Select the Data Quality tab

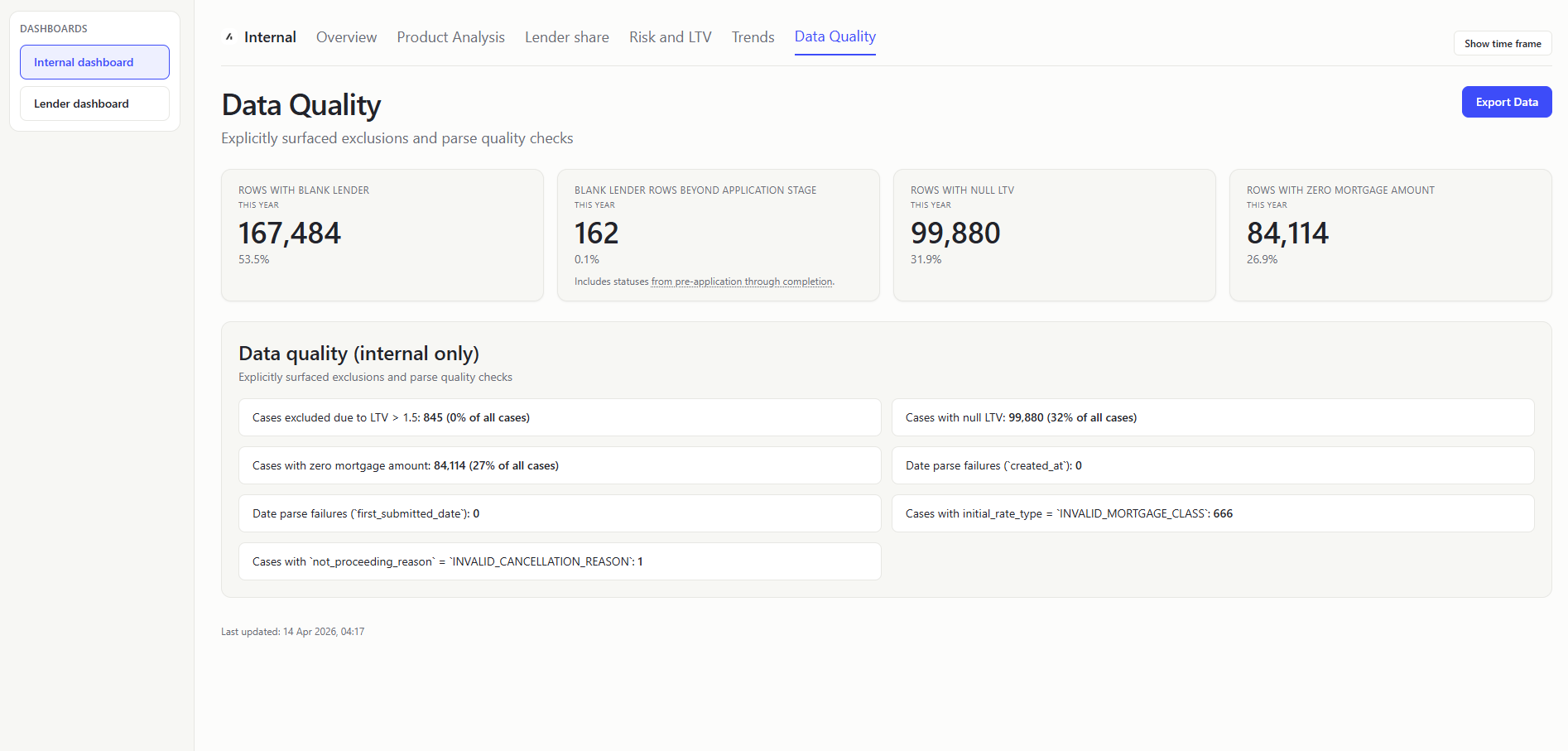click(x=835, y=36)
